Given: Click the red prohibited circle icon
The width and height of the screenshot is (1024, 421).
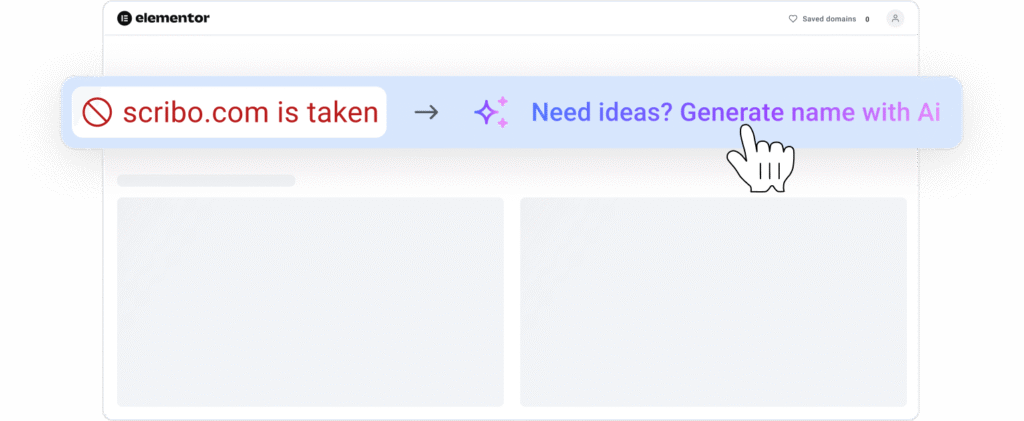Looking at the screenshot, I should coord(97,112).
